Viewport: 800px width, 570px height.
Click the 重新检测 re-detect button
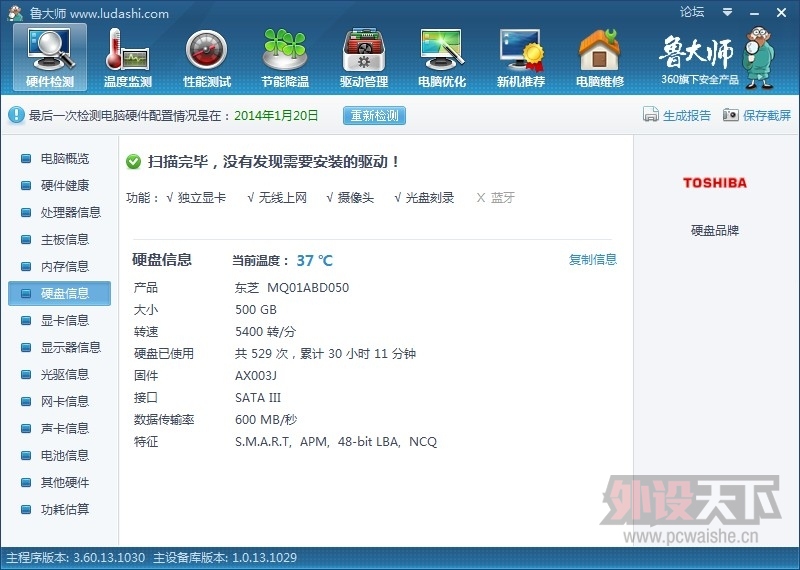click(x=374, y=115)
